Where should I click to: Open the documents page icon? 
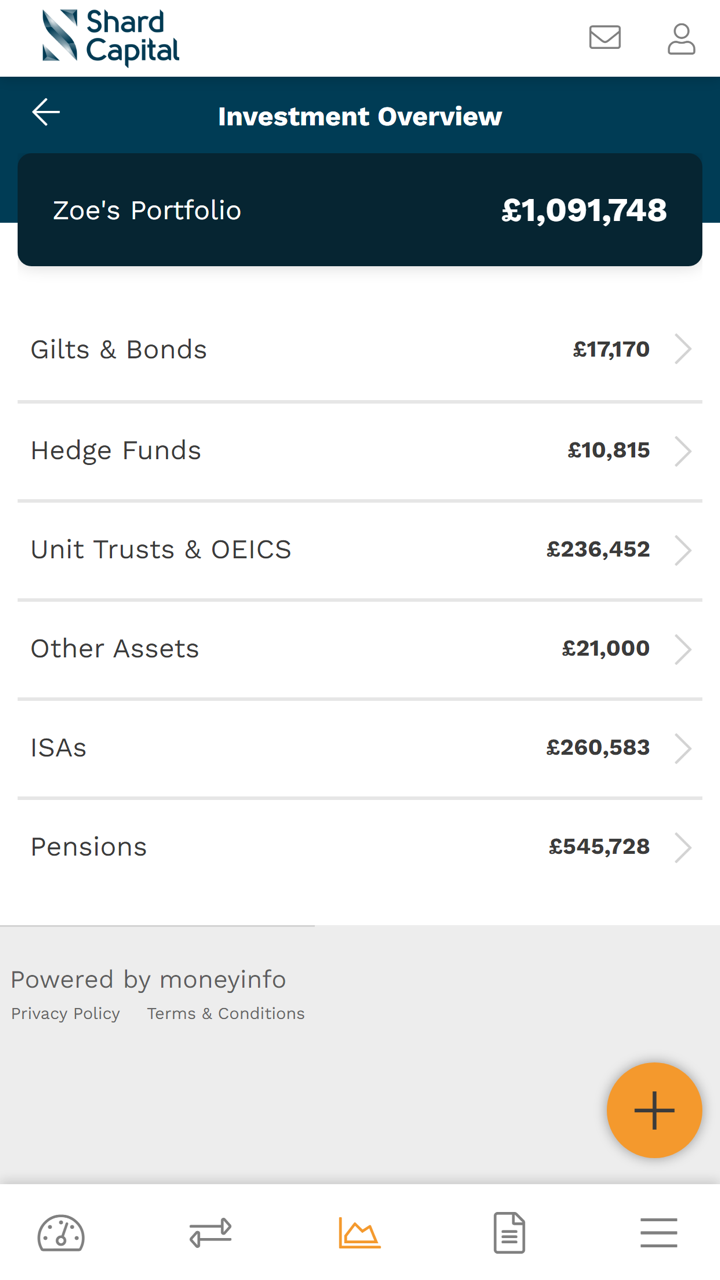point(509,1233)
